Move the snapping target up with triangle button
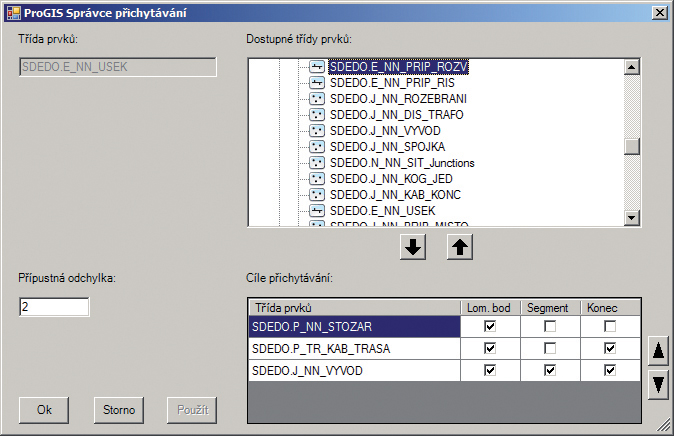The width and height of the screenshot is (674, 436). tap(656, 350)
